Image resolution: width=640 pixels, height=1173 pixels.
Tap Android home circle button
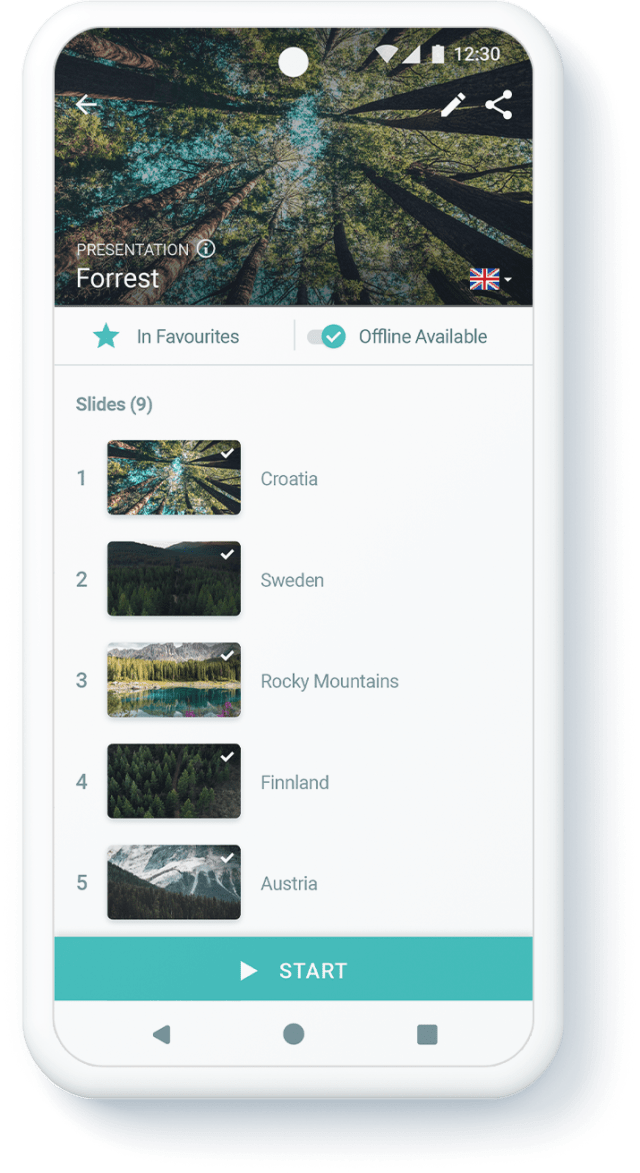293,1034
